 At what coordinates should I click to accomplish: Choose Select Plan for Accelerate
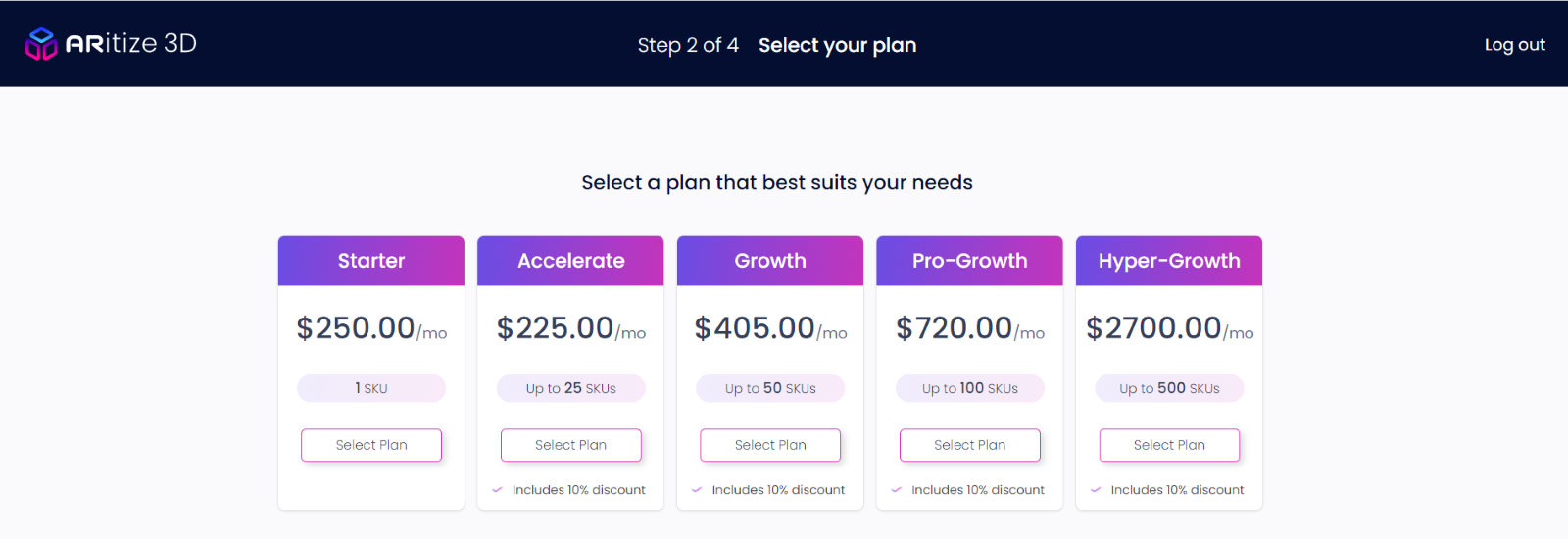[x=571, y=445]
